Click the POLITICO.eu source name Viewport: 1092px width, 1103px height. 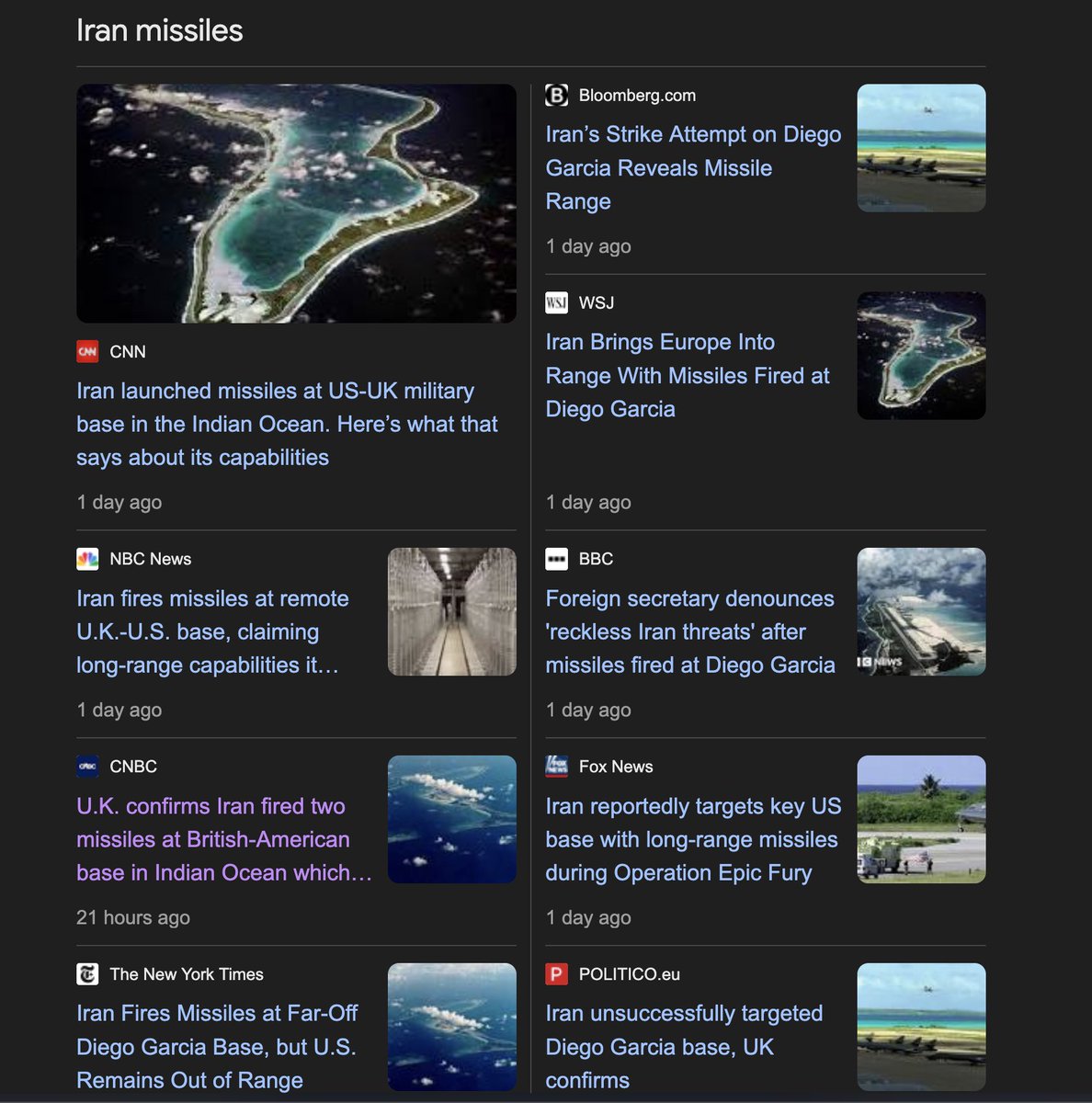click(x=630, y=974)
